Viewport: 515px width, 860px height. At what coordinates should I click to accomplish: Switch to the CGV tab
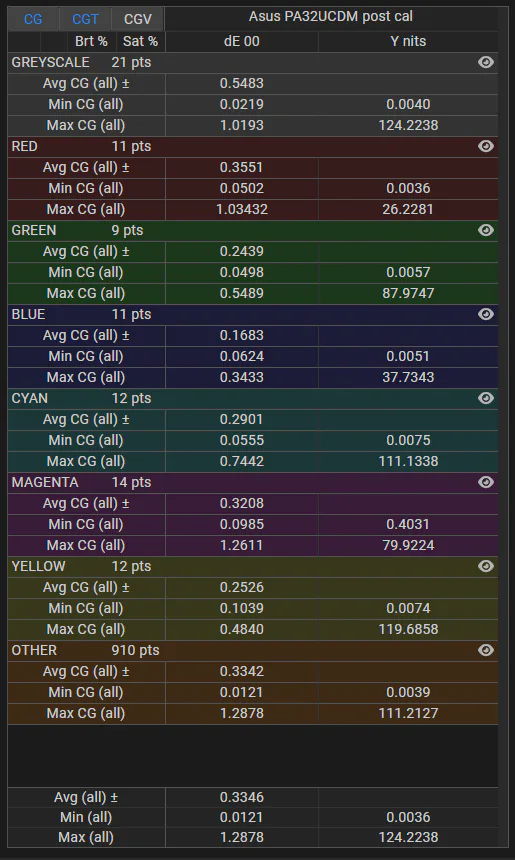point(138,19)
